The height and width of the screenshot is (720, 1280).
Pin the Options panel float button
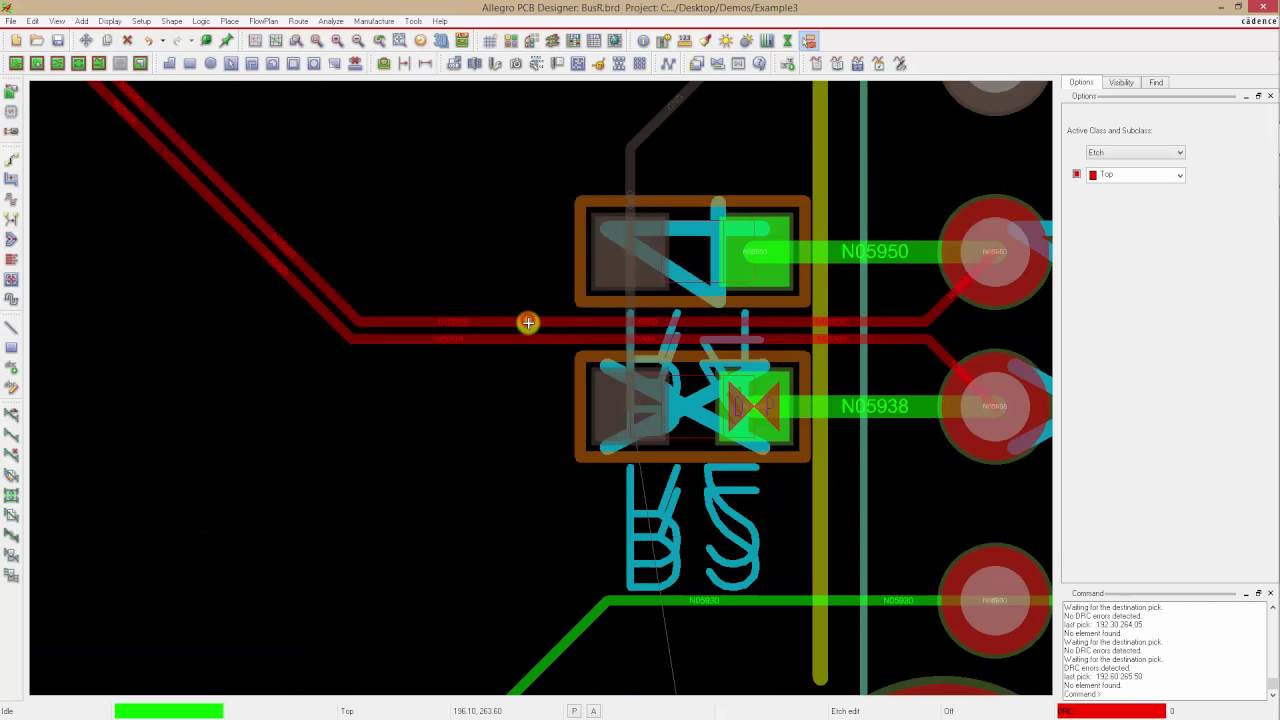click(1258, 96)
